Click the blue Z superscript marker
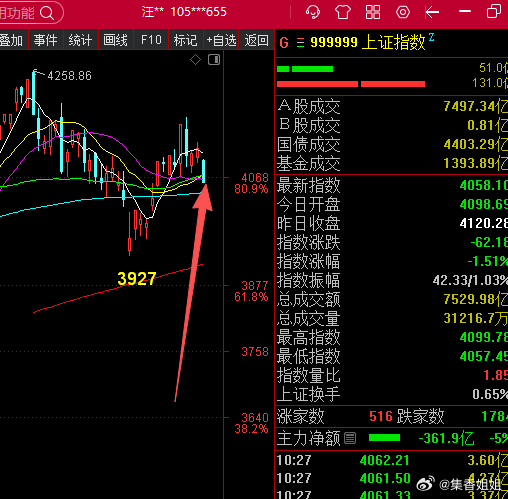The width and height of the screenshot is (508, 499). 432,37
